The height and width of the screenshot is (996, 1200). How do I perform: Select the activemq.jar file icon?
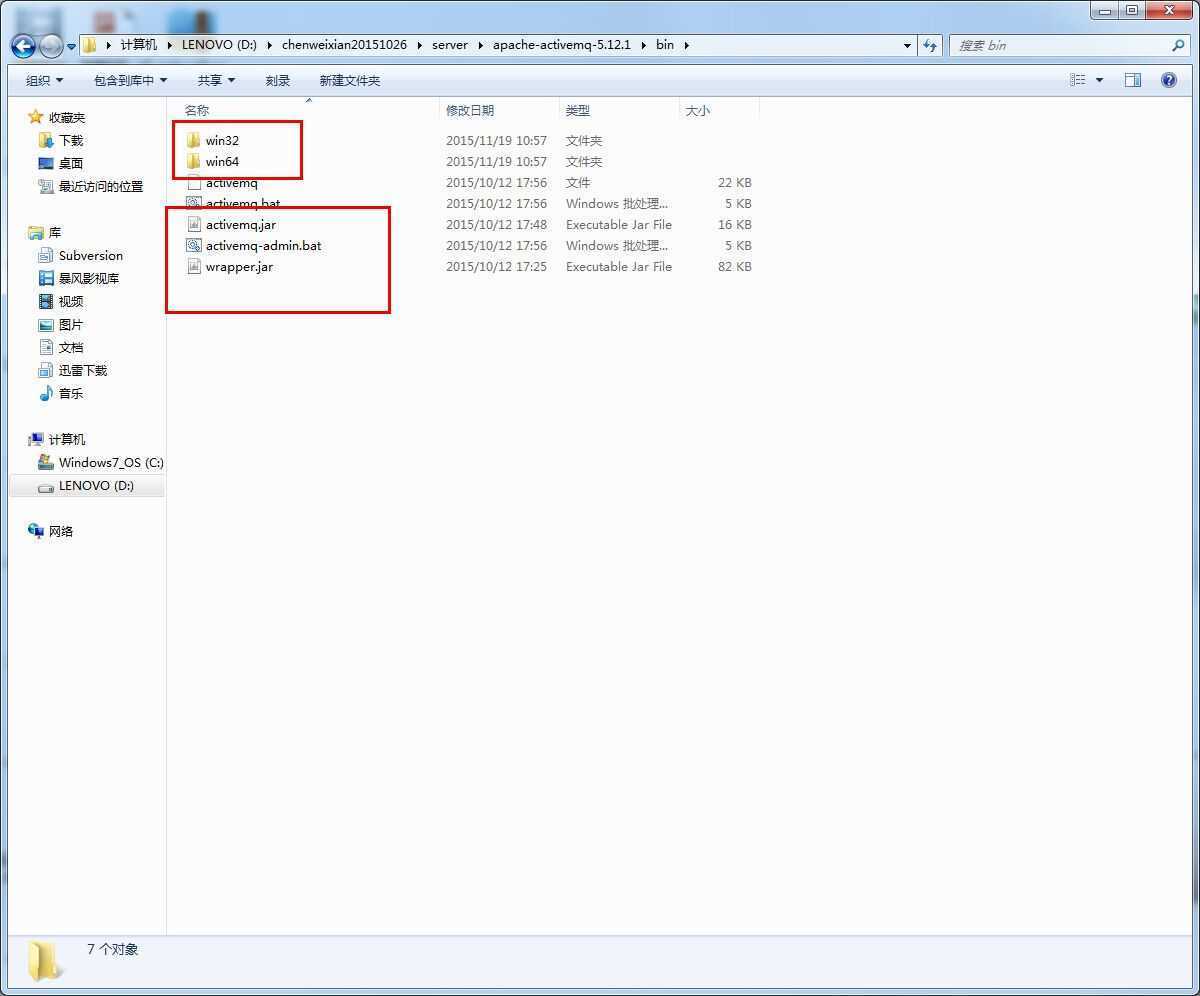point(194,224)
